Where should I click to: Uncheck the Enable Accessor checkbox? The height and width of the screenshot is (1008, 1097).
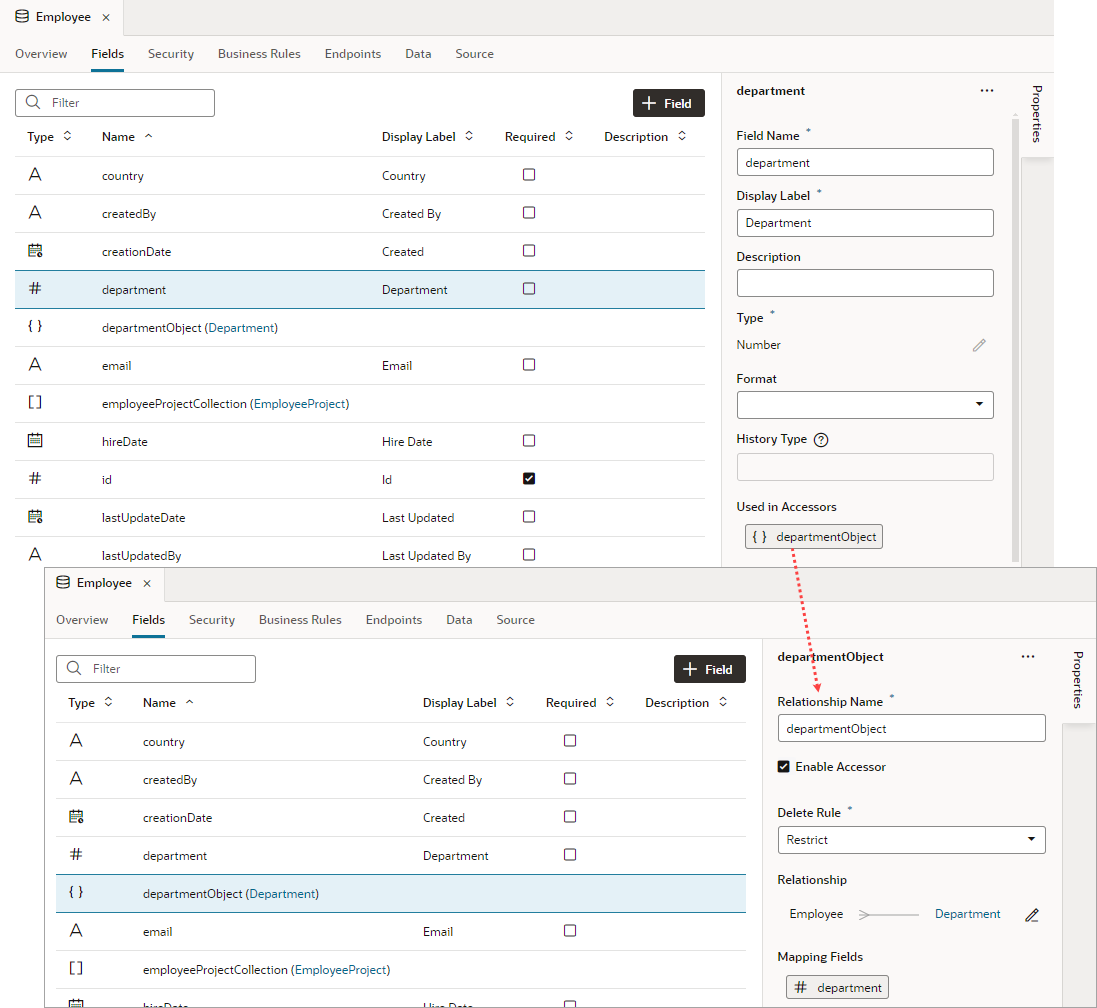[784, 767]
